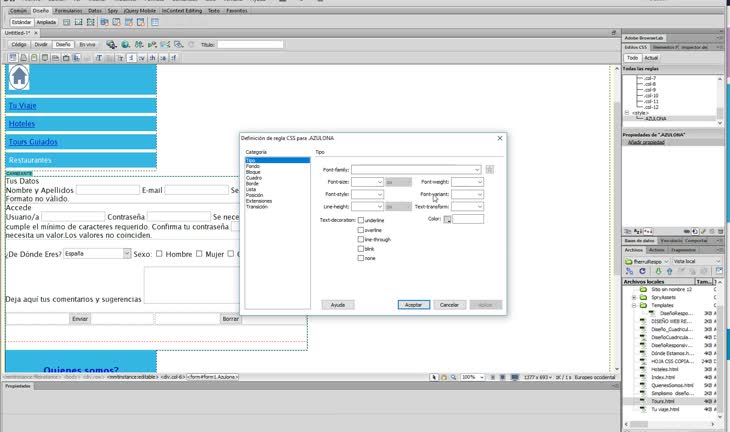730x432 pixels.
Task: Click the Show list view Az icon
Action: pos(638,231)
